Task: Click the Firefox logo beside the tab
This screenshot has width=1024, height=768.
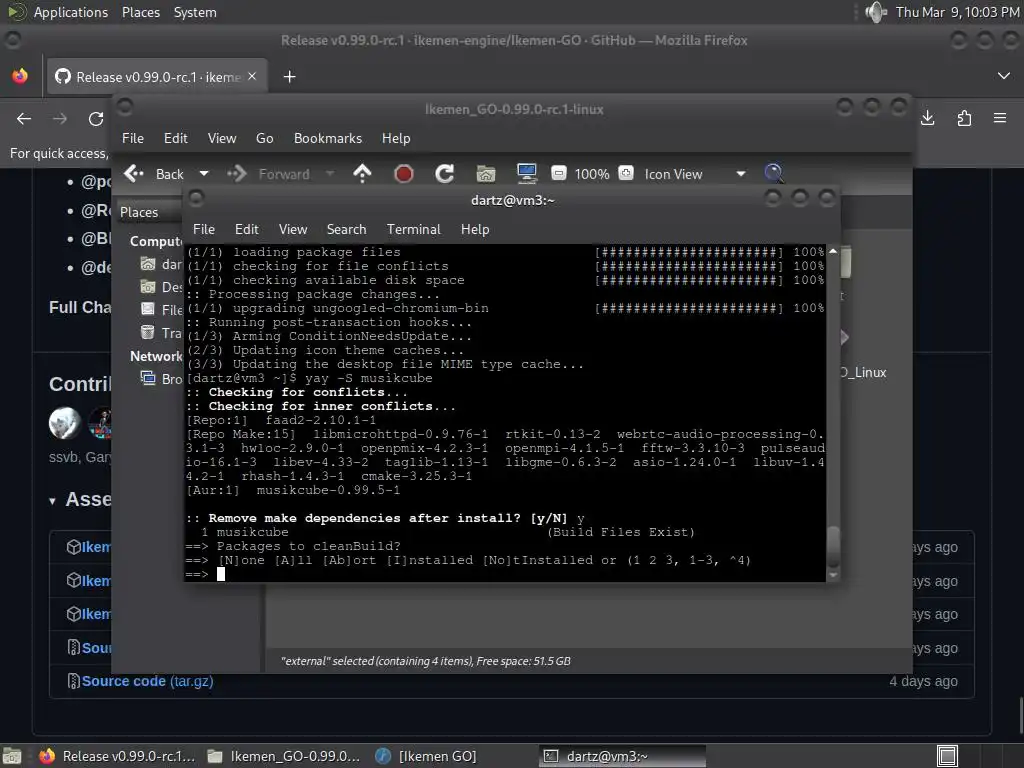Action: coord(20,76)
